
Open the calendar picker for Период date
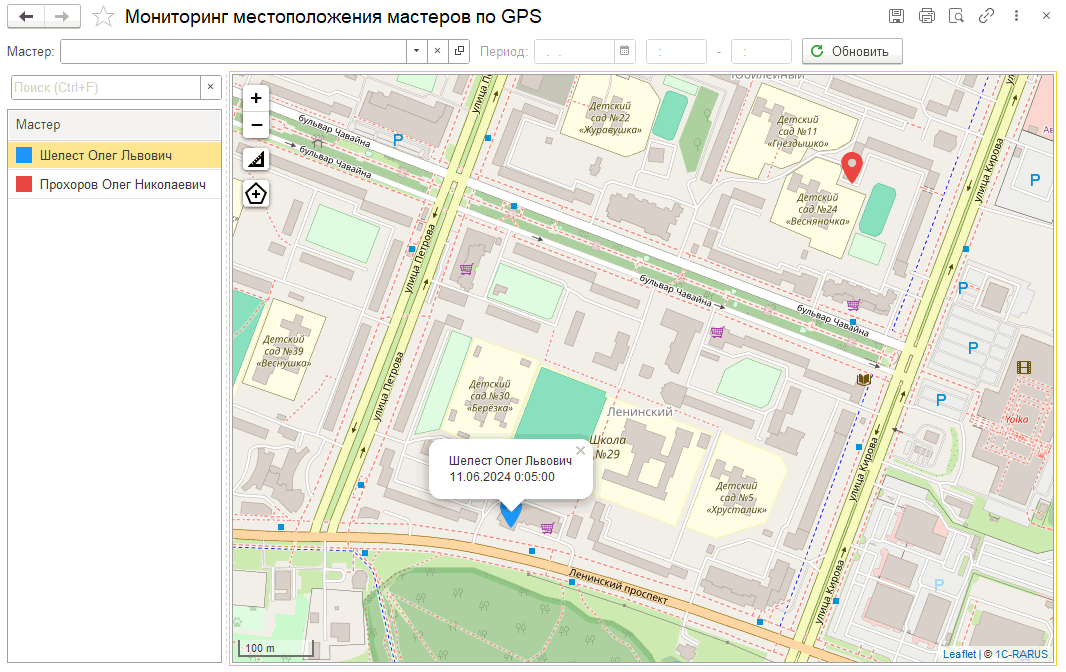[x=625, y=51]
